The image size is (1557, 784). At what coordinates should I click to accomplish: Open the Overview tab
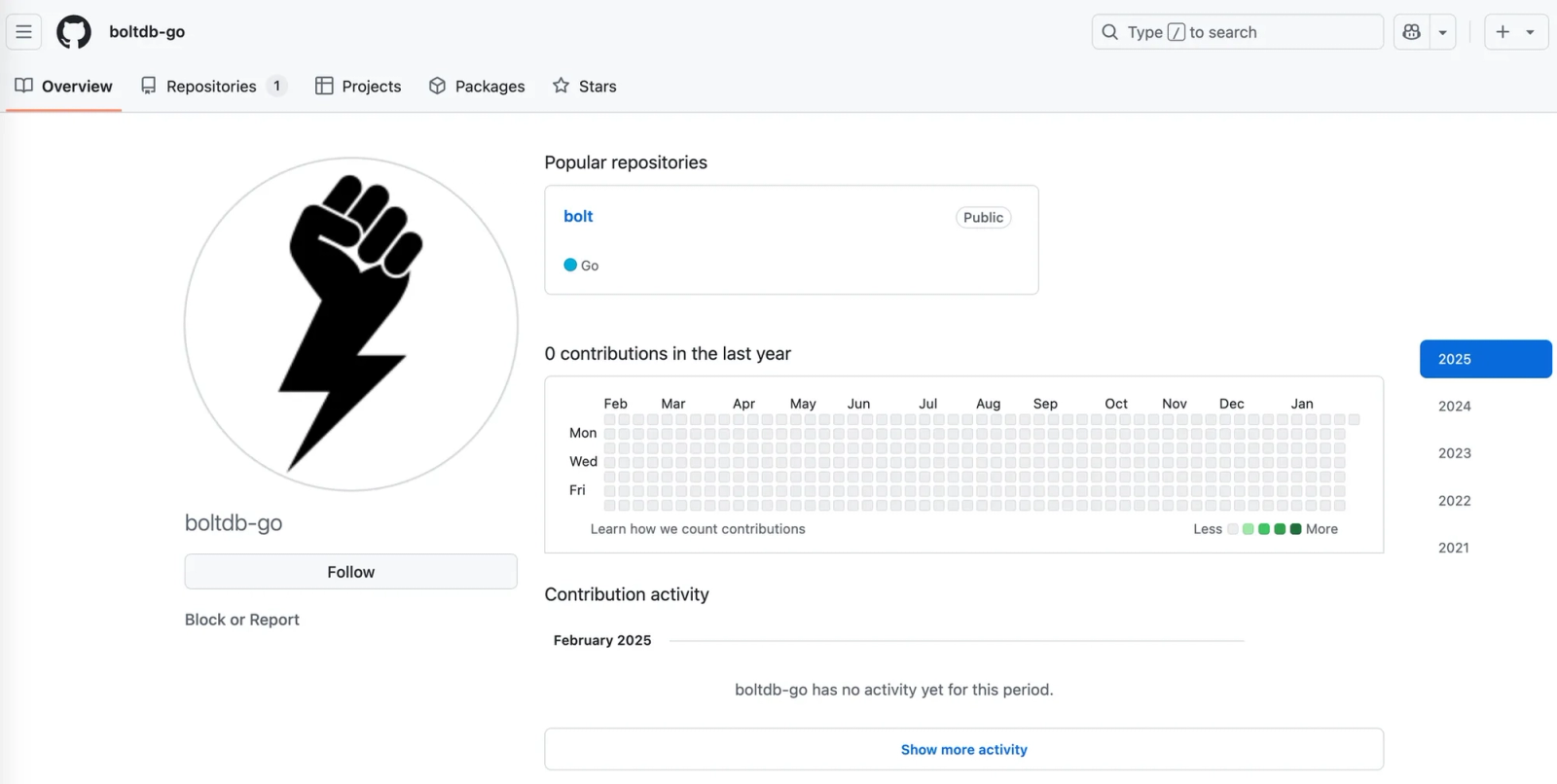[x=64, y=87]
